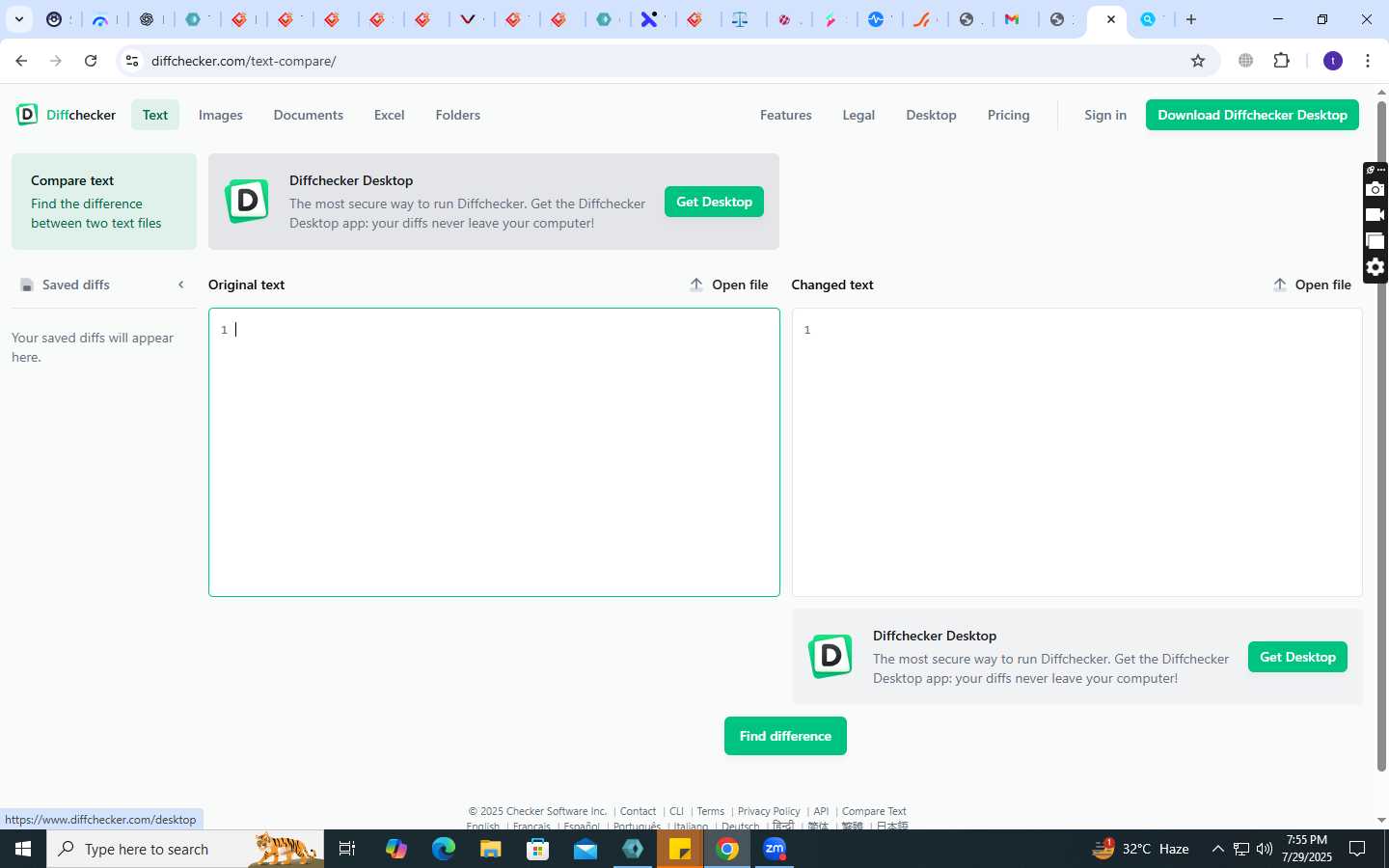This screenshot has width=1389, height=868.
Task: Switch to Folders comparison
Action: [458, 115]
